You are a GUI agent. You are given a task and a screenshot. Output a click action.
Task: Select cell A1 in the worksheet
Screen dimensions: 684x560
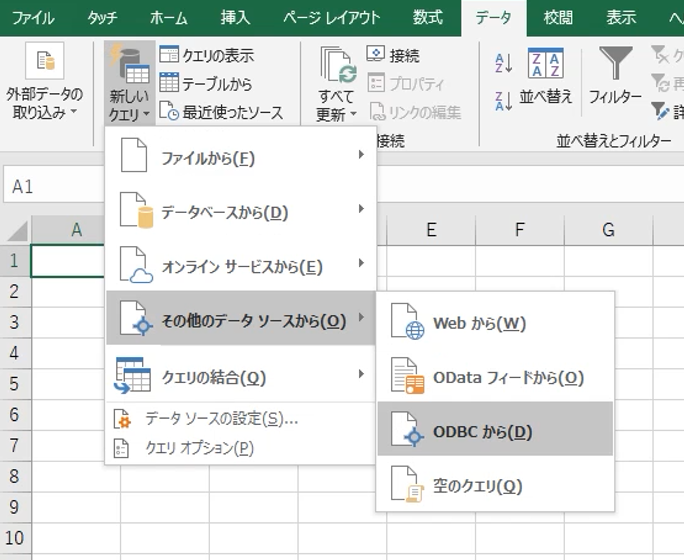click(68, 260)
